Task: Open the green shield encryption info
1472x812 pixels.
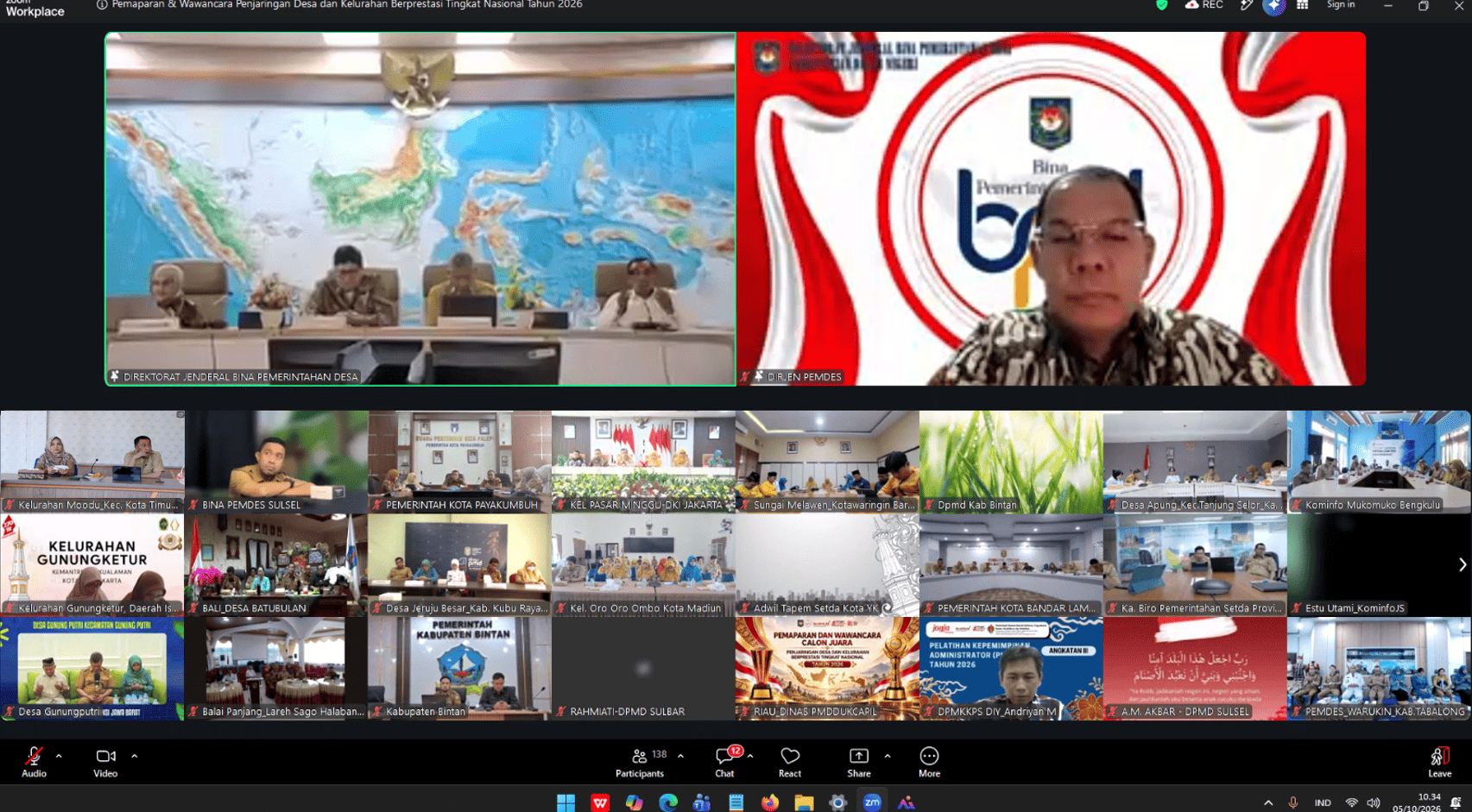Action: (x=1162, y=5)
